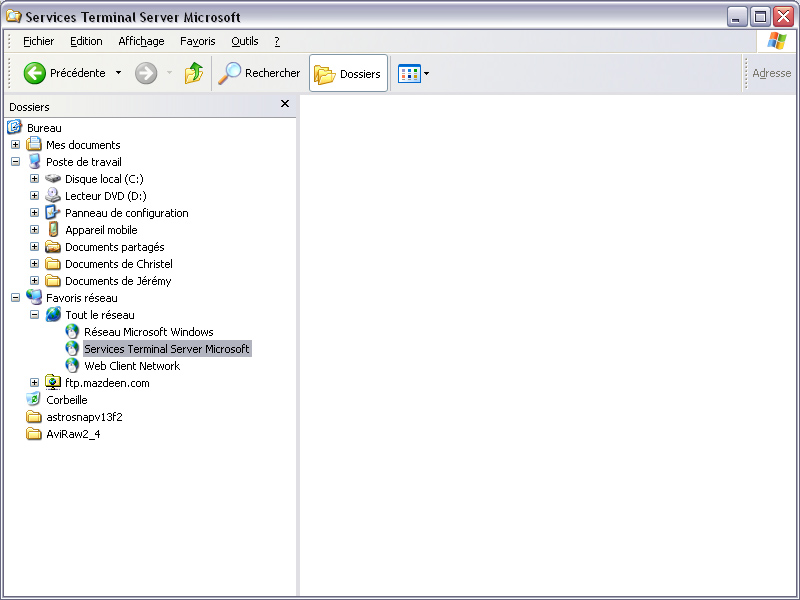Click the Appareil mobile device icon
The height and width of the screenshot is (600, 800).
[53, 230]
